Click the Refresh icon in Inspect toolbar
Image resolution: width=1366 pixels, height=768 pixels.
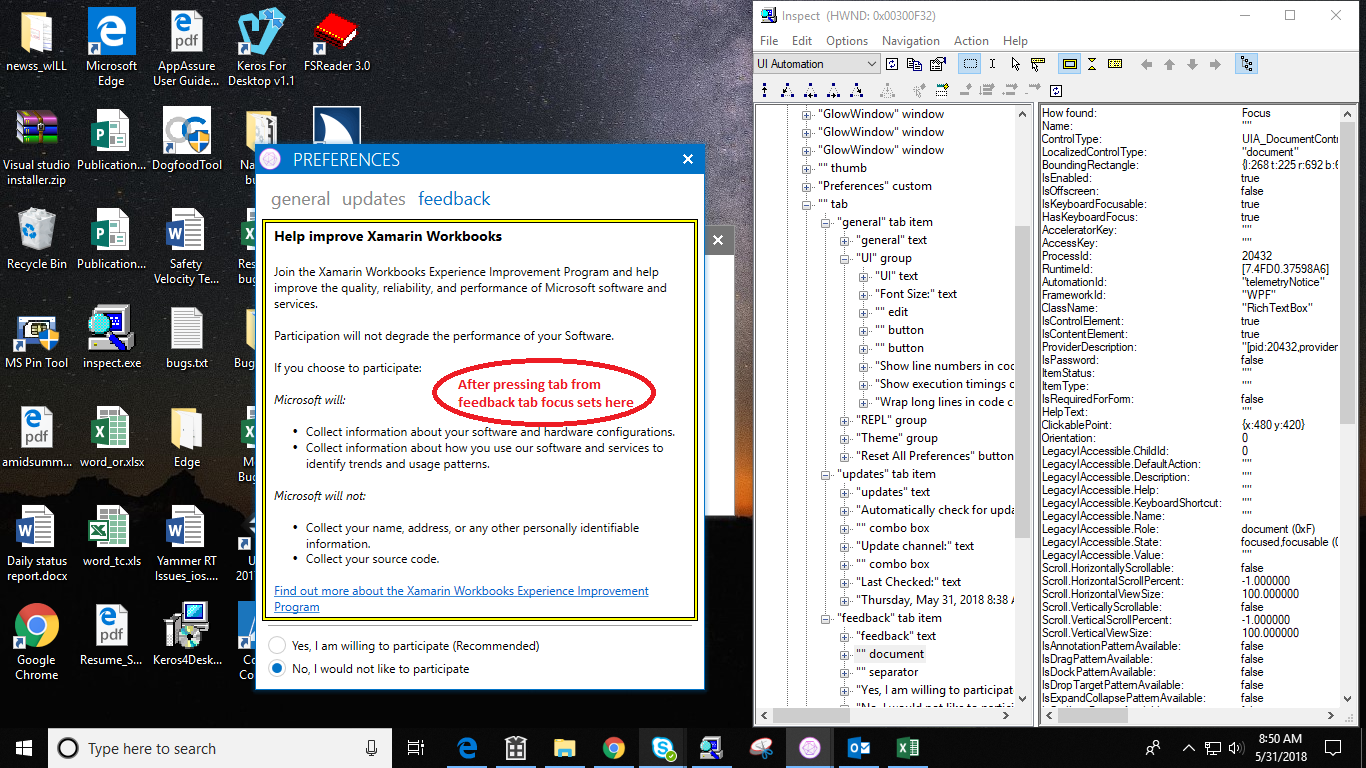coord(891,63)
